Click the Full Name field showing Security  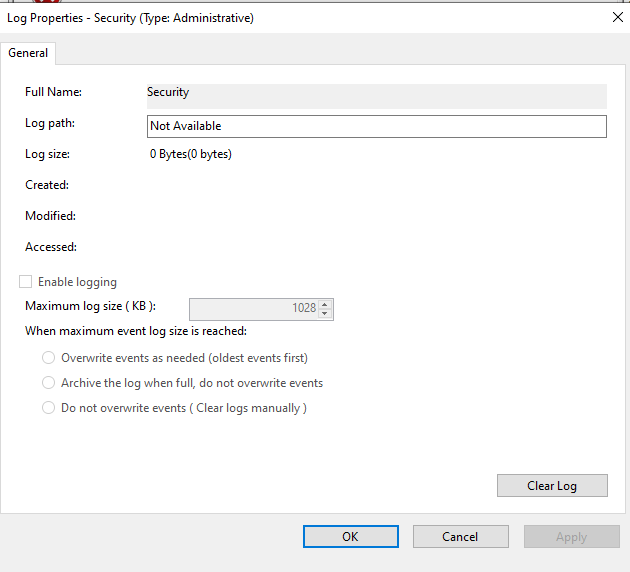click(376, 93)
